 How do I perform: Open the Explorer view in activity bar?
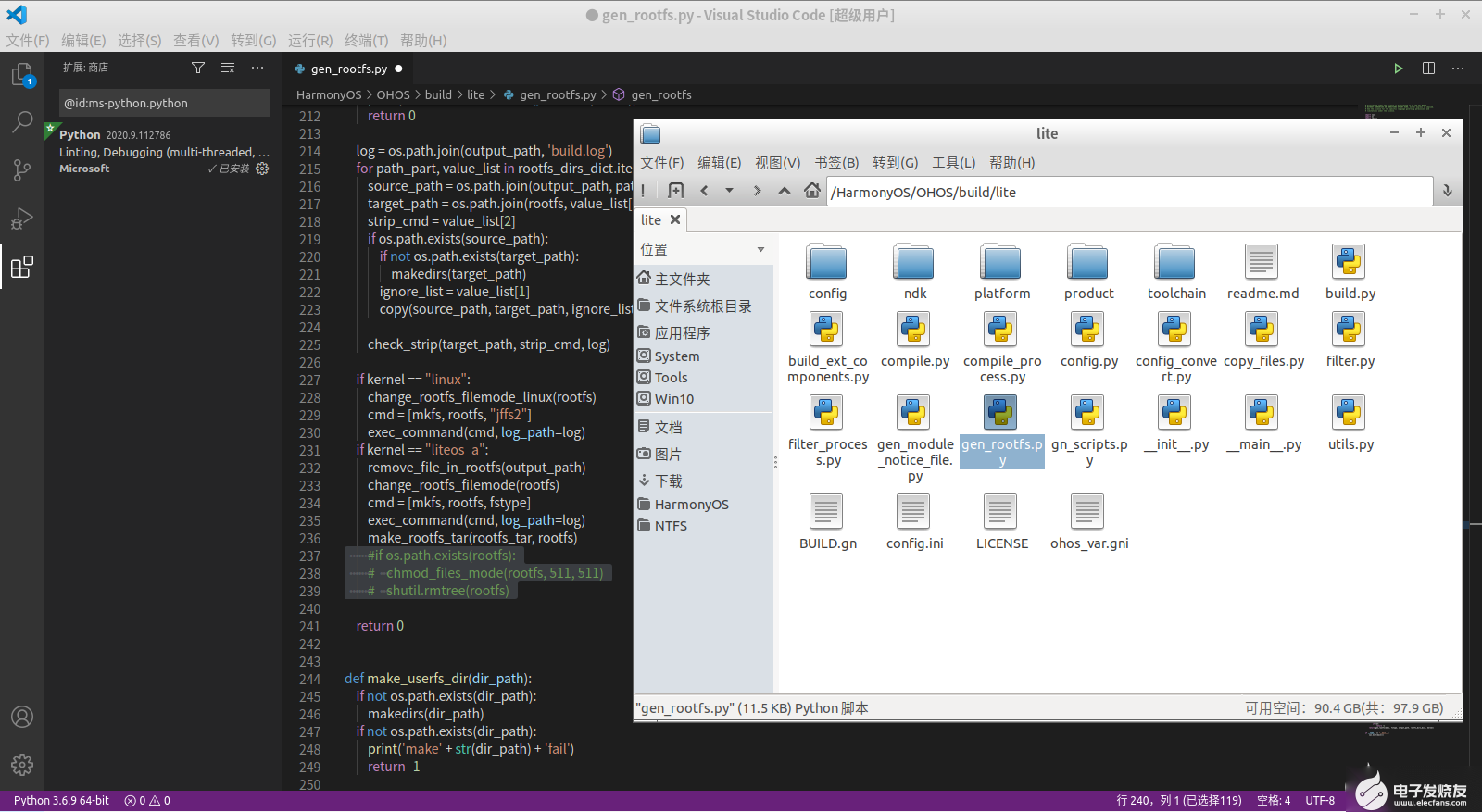click(x=22, y=74)
